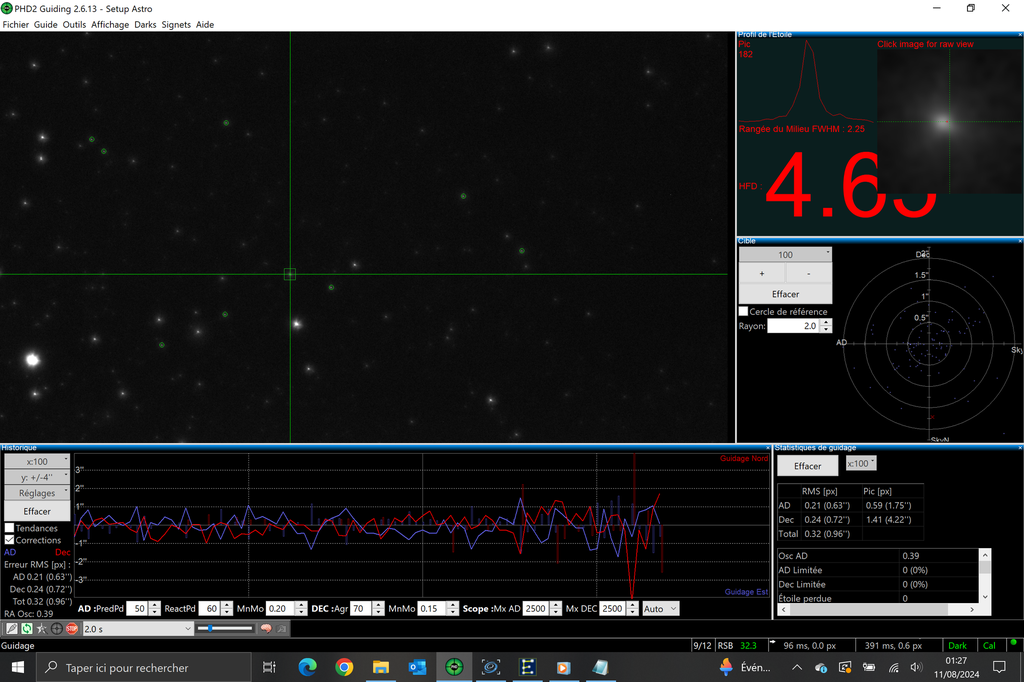Click the ReactPd input field

(209, 608)
